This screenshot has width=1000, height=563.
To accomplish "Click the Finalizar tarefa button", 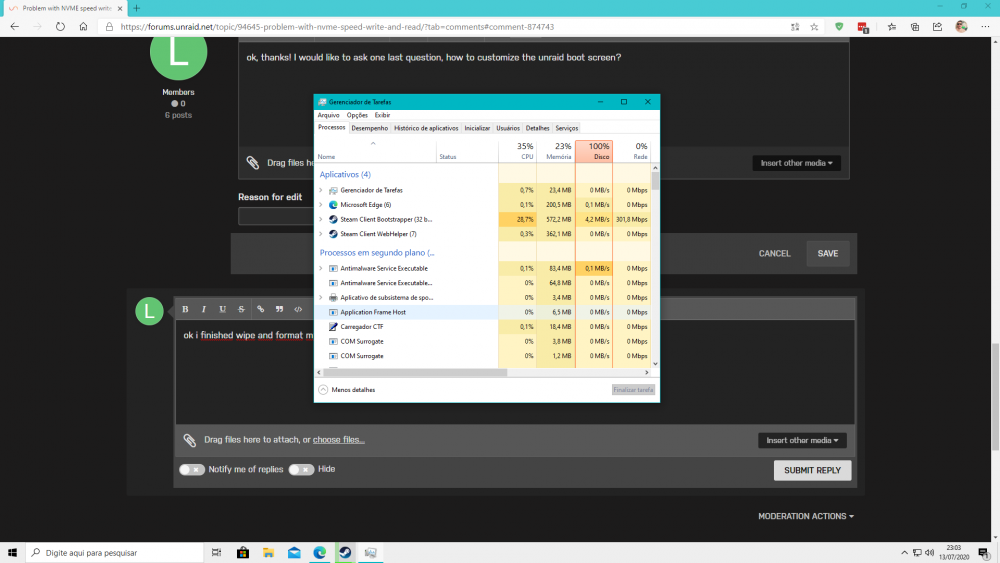I will [633, 390].
